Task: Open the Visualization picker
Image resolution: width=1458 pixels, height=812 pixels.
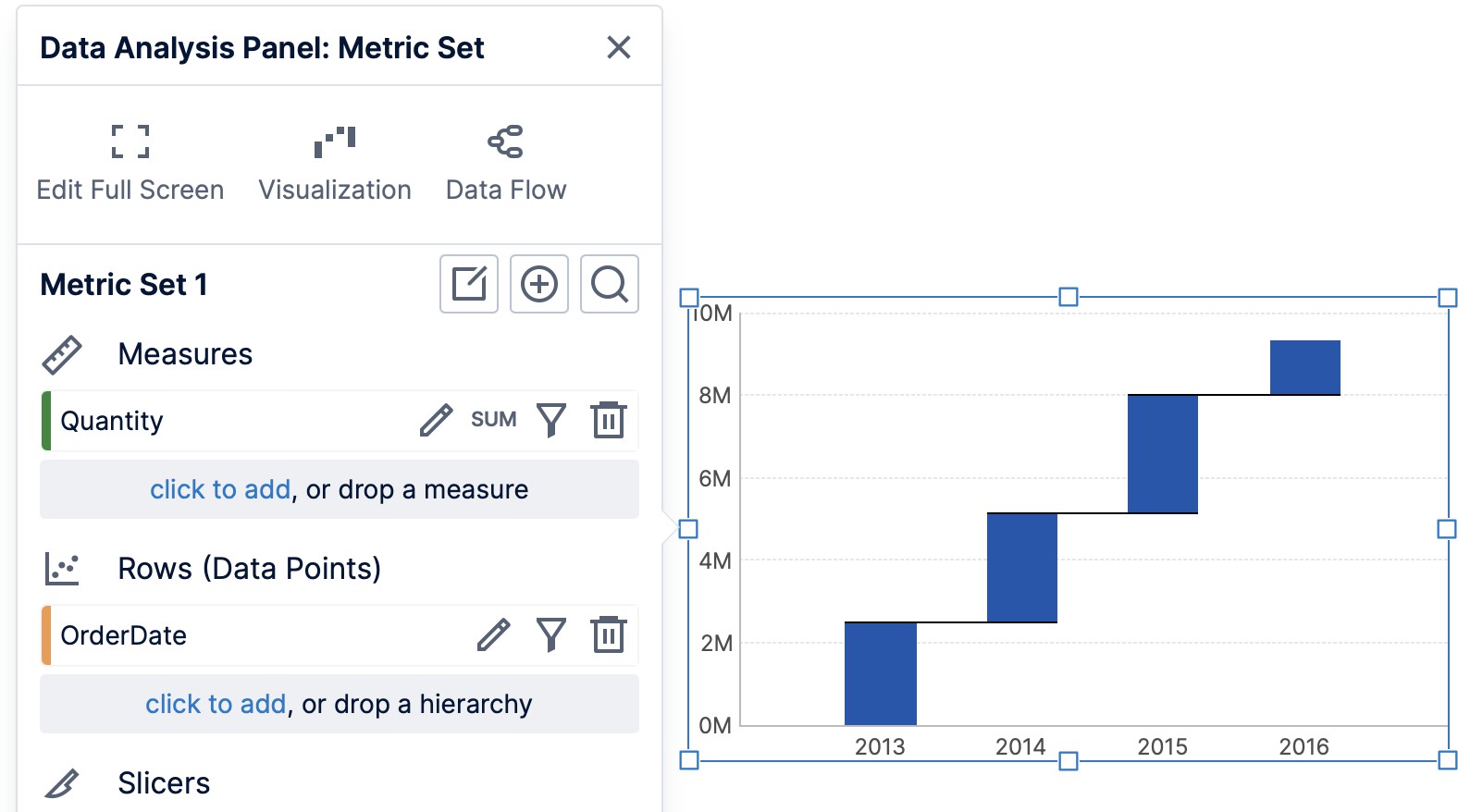Action: tap(335, 160)
